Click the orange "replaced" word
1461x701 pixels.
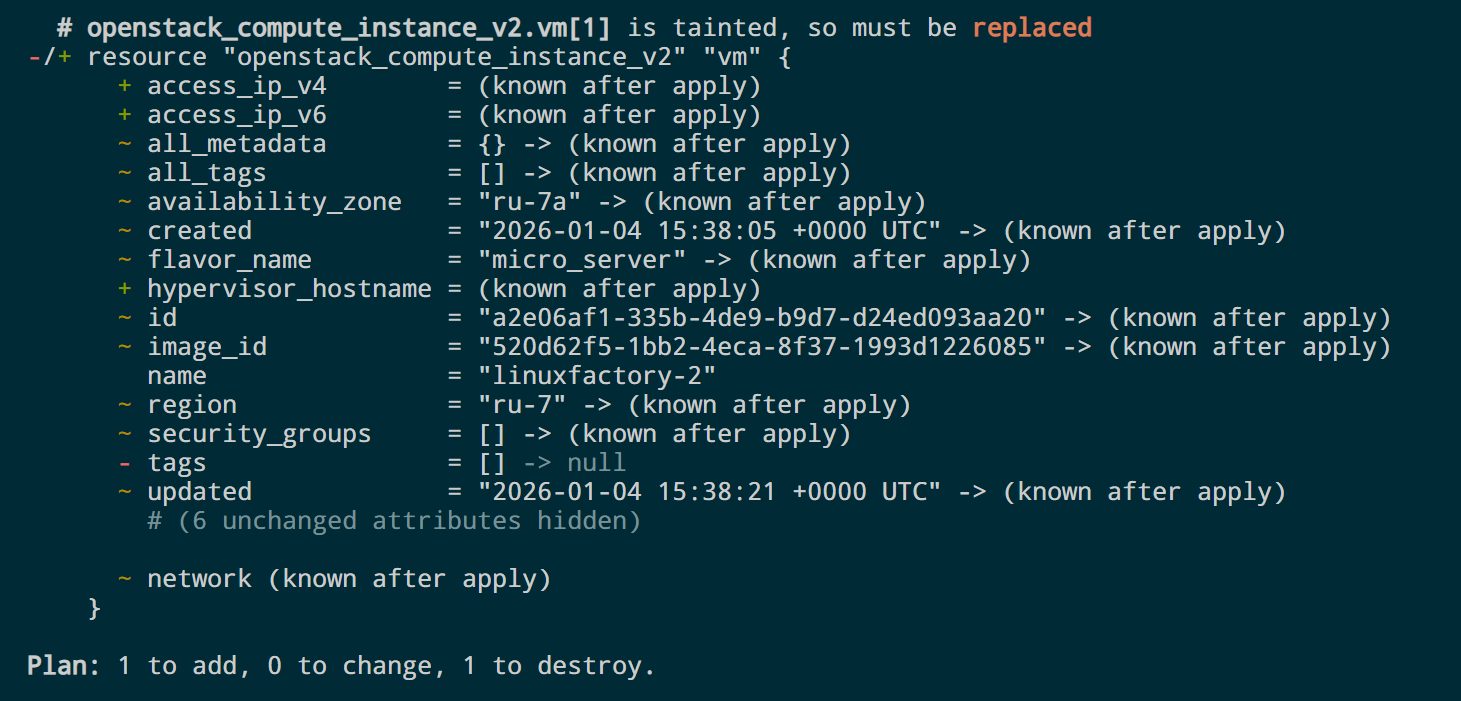tap(1031, 28)
